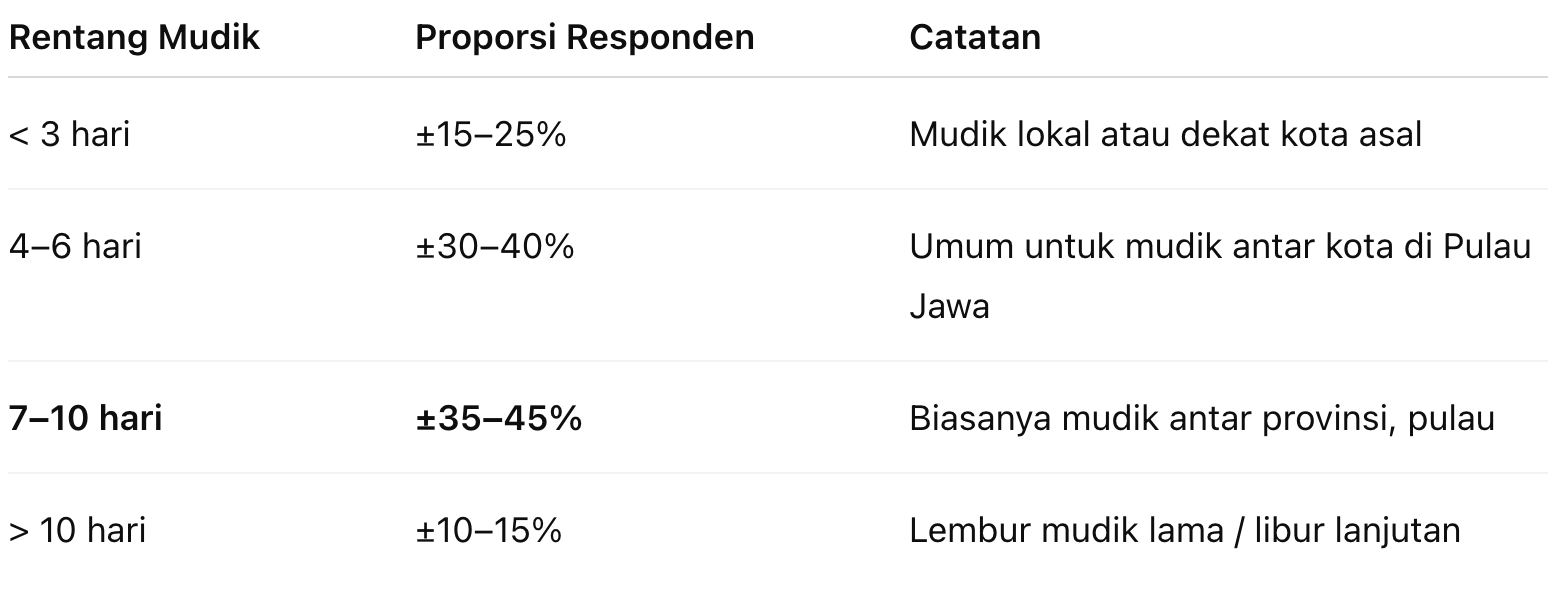The image size is (1552, 614).
Task: Select the '±15–25%' proportion cell
Action: [491, 134]
